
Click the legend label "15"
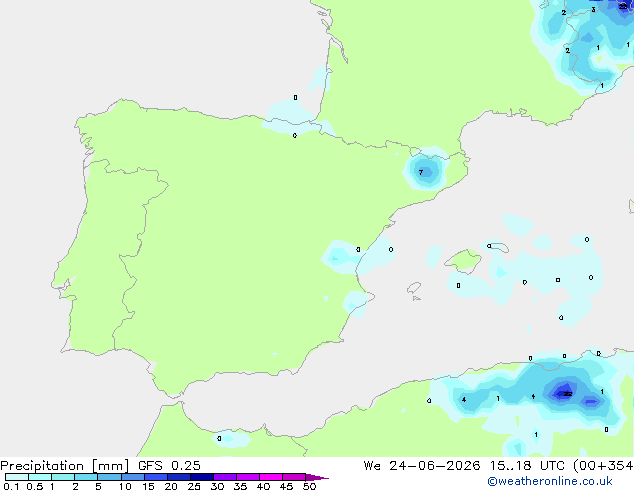click(148, 486)
